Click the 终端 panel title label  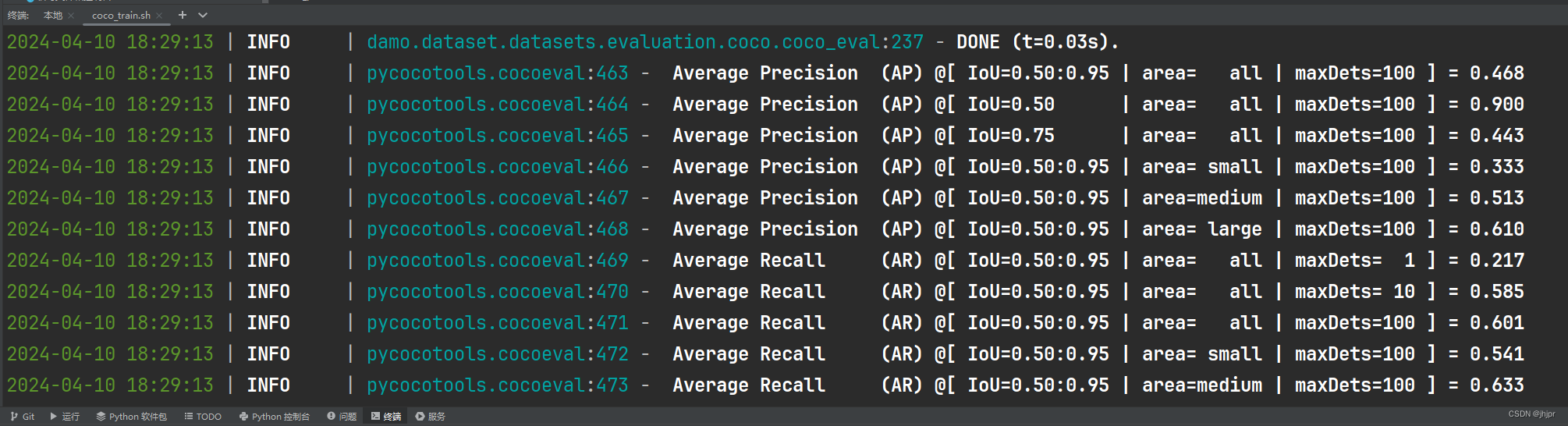click(18, 16)
